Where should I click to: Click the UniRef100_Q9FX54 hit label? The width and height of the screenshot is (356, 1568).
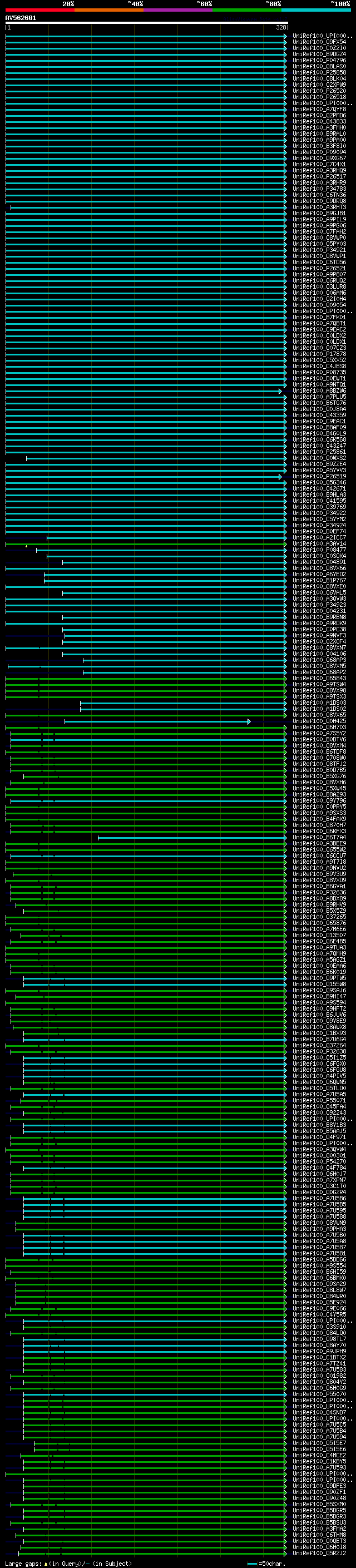[319, 43]
